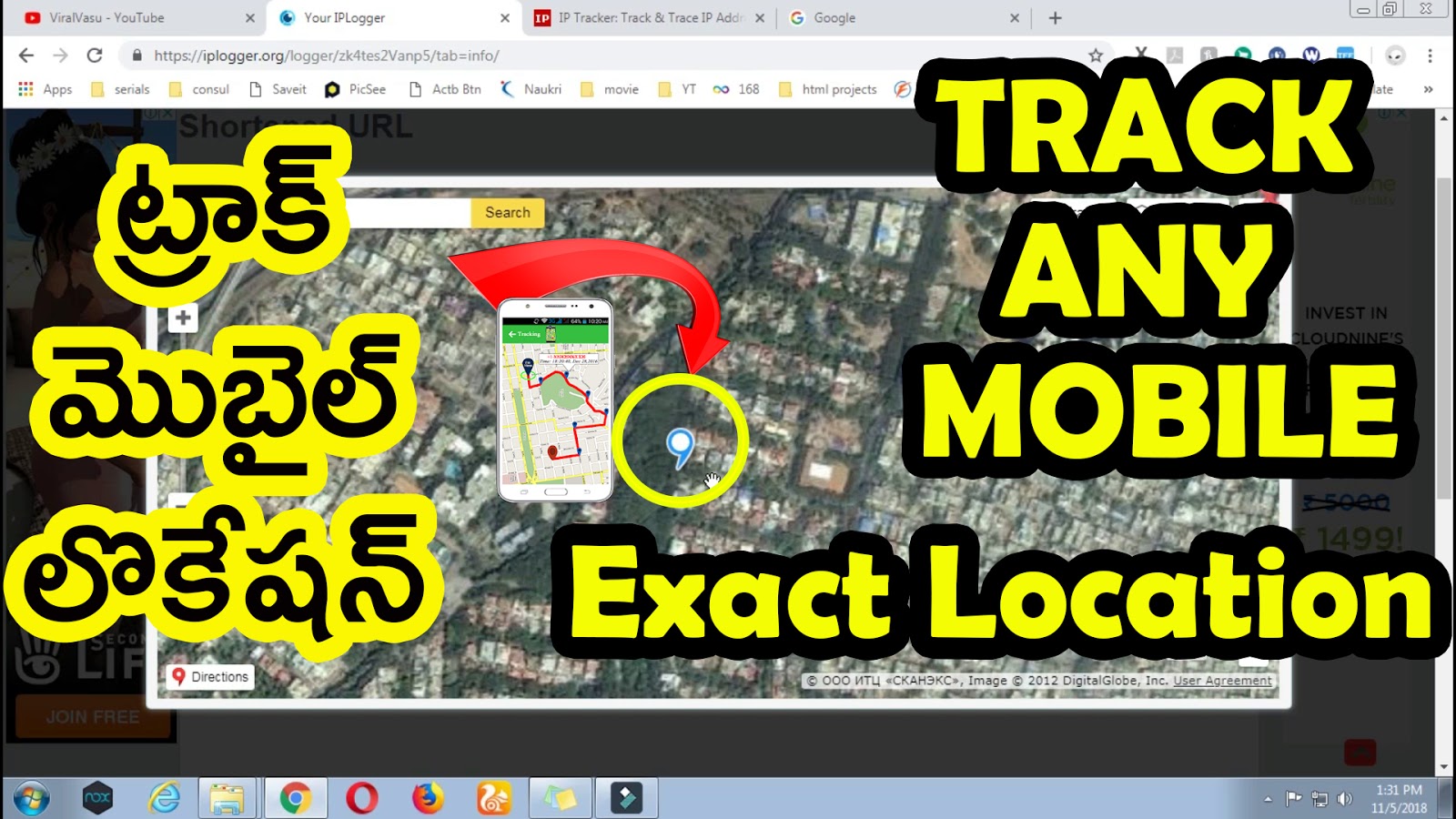Open the Adobe Acrobat extension

pos(1174,55)
